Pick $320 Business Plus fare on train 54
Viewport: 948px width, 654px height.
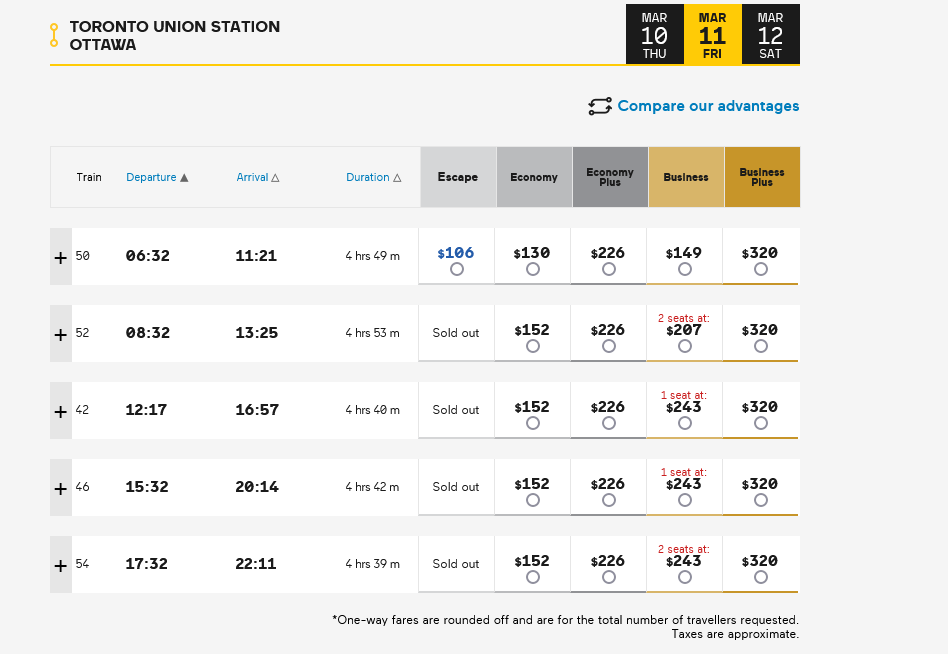click(761, 577)
